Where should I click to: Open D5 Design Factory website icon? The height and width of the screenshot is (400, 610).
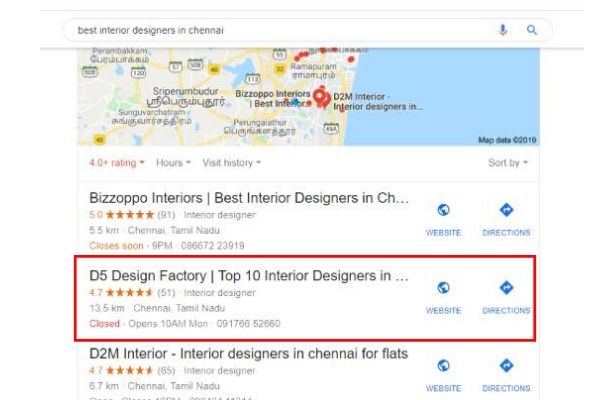tap(443, 288)
